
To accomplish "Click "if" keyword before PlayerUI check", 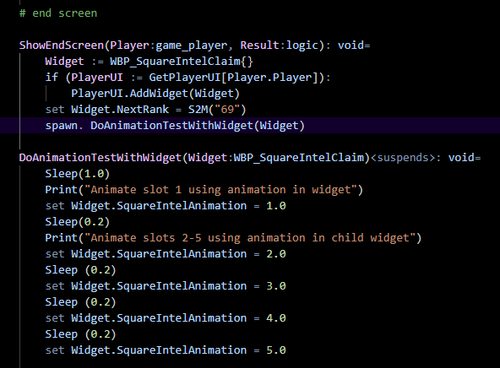I will click(52, 78).
